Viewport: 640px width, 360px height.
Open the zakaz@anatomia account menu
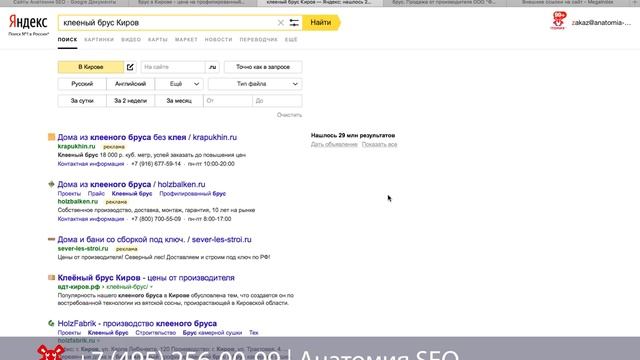601,22
